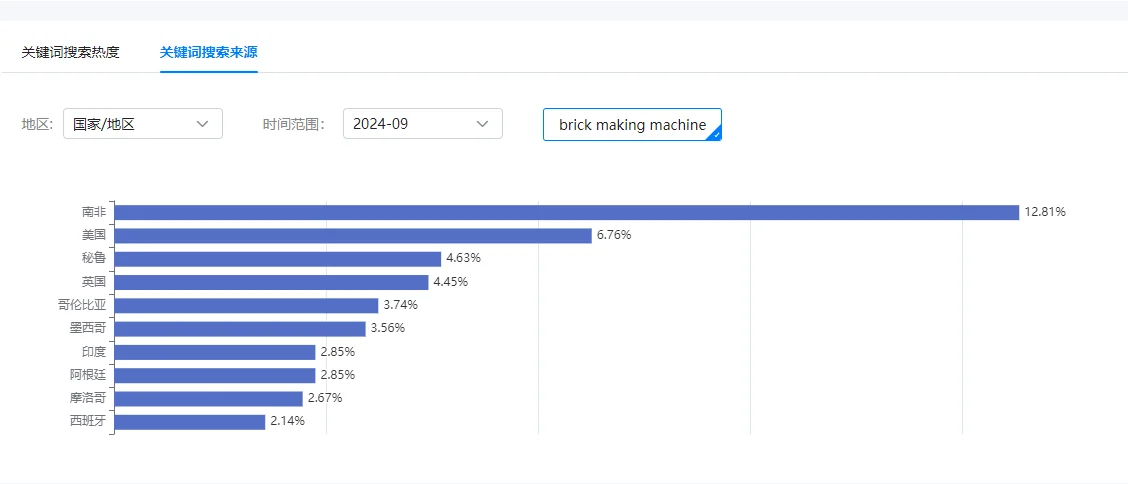The height and width of the screenshot is (484, 1128).
Task: Click the blue checkmark corner on keyword box
Action: (714, 134)
